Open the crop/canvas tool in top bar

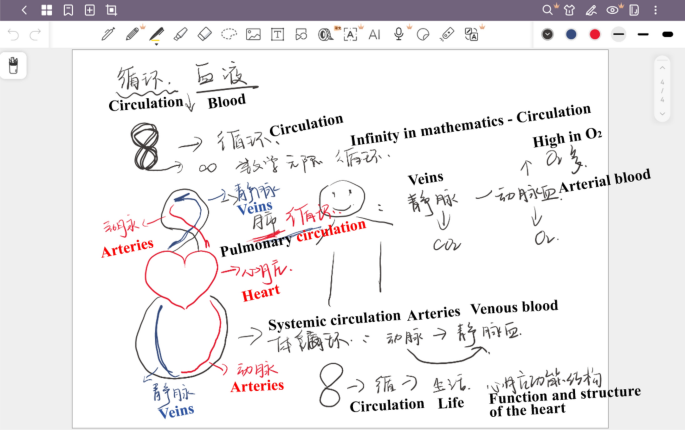click(111, 10)
